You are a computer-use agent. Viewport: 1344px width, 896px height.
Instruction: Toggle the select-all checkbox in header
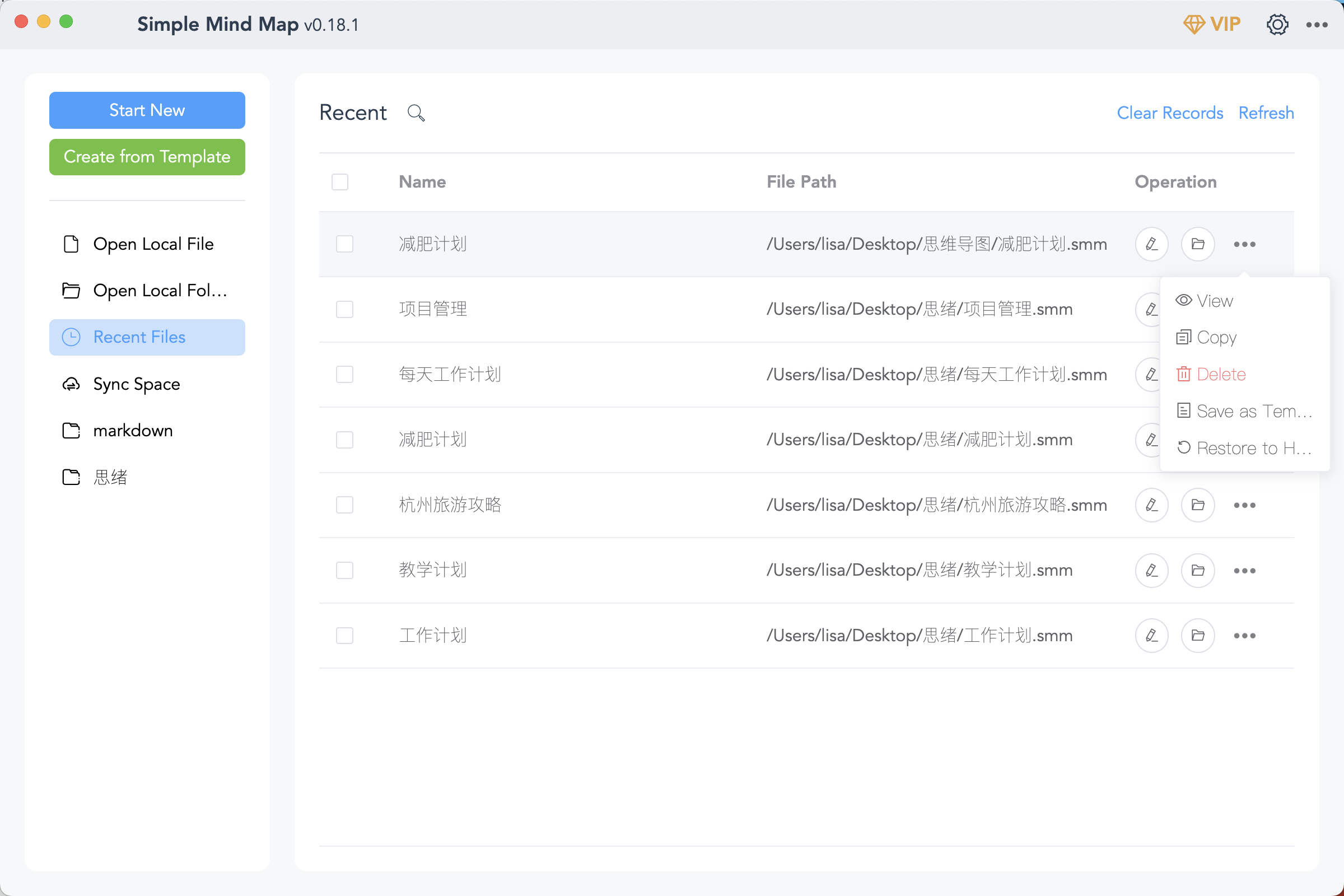click(x=340, y=181)
